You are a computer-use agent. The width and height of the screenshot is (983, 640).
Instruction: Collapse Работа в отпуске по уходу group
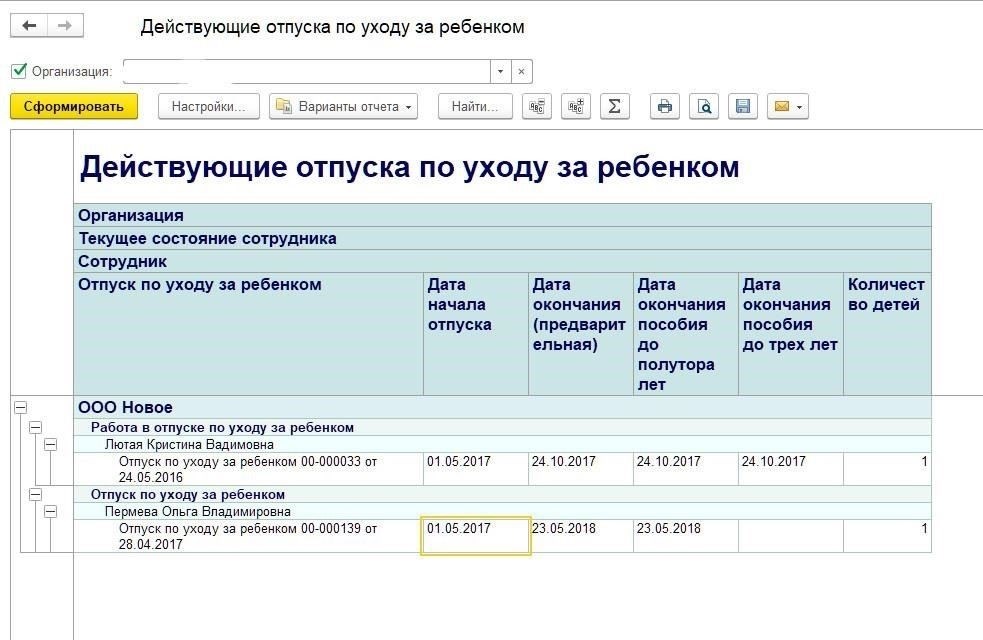point(36,428)
